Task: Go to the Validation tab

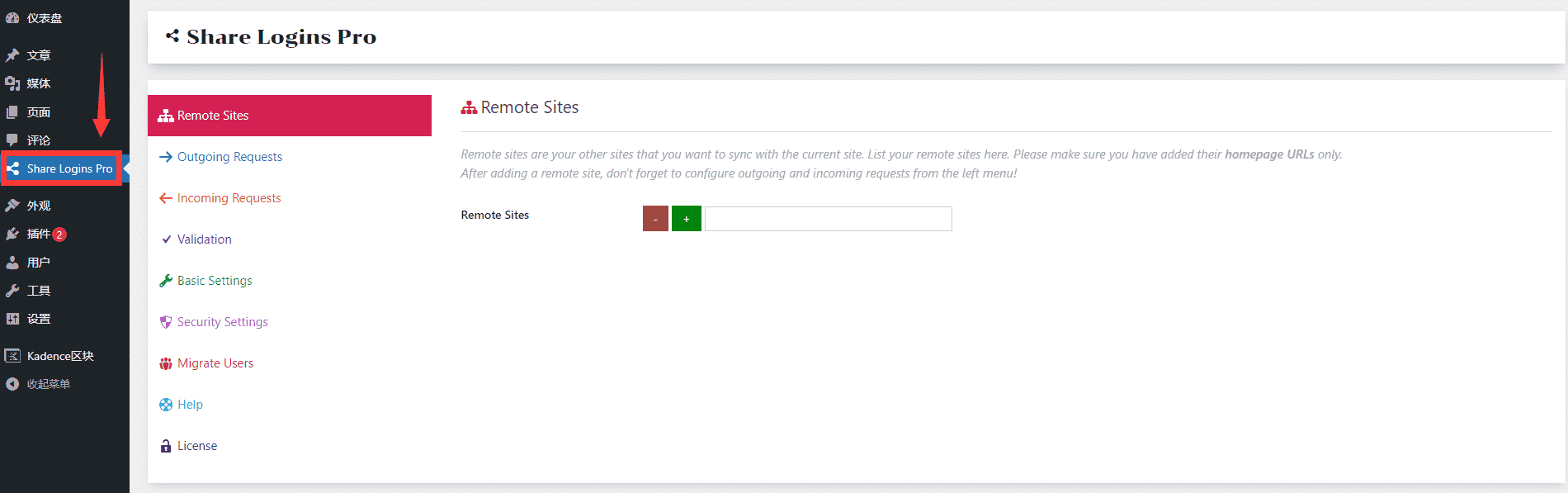Action: click(290, 239)
